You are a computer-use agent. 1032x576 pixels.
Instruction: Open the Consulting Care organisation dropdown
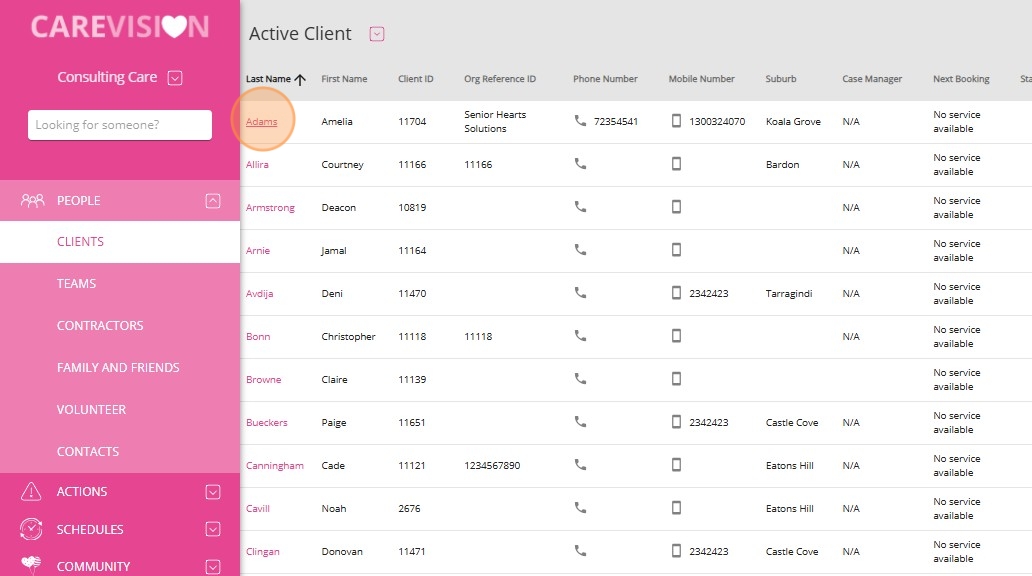(x=174, y=78)
